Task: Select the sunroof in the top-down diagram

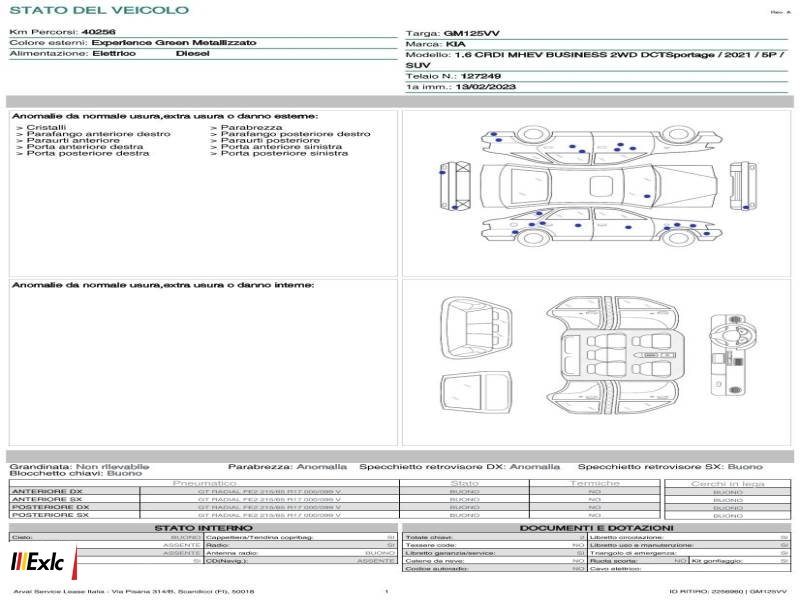Action: [x=601, y=186]
